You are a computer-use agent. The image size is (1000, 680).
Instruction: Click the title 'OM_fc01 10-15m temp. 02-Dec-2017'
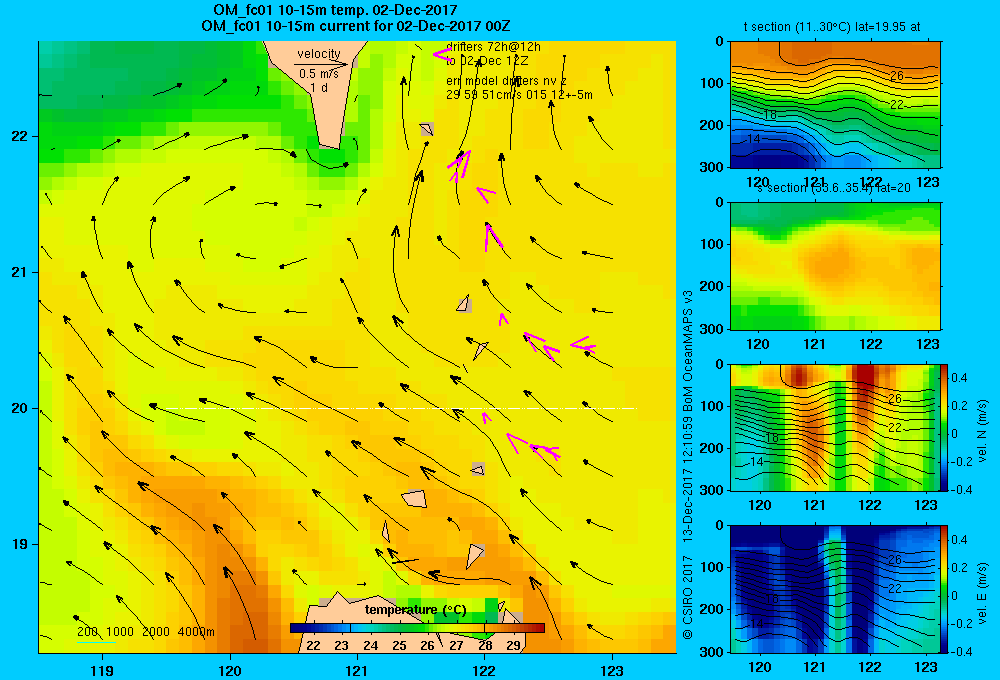tap(335, 10)
